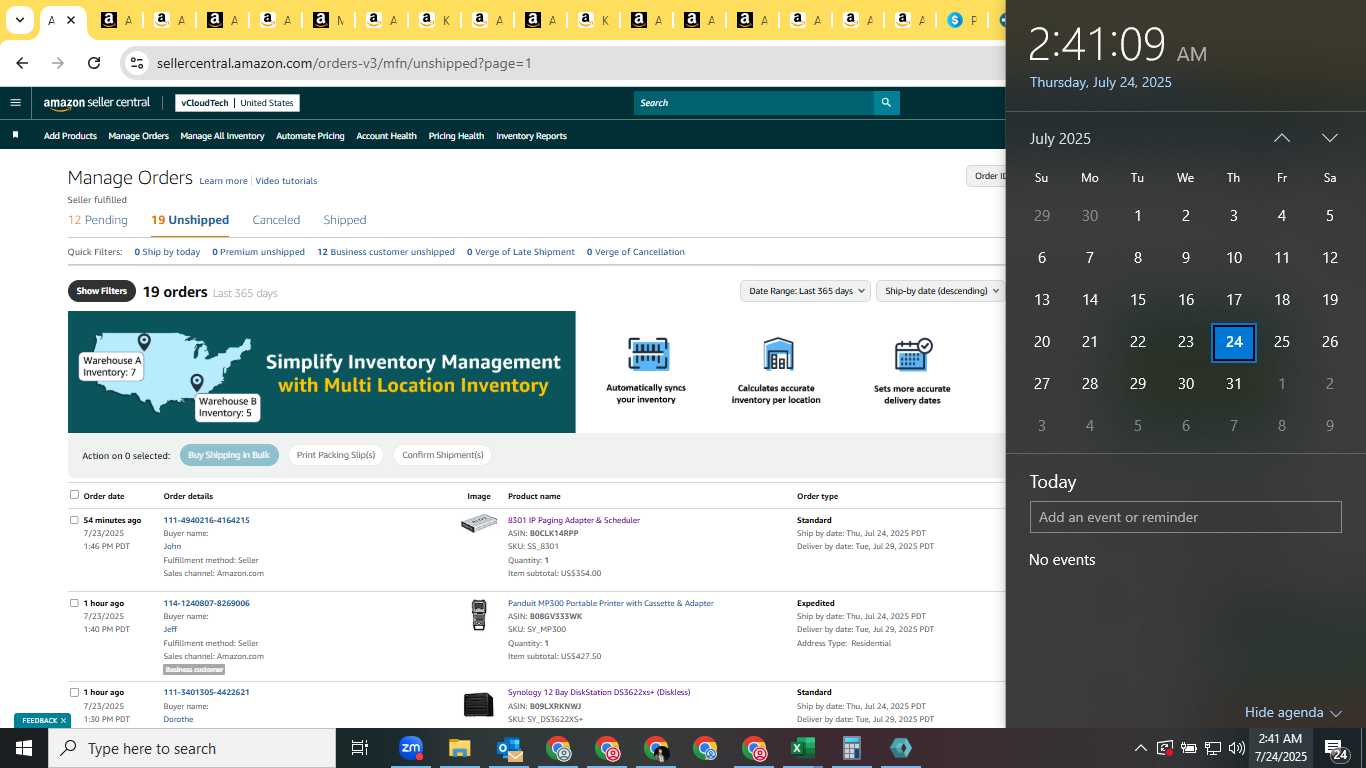The image size is (1366, 768).
Task: Click Confirm Shipment(s) button
Action: click(442, 455)
